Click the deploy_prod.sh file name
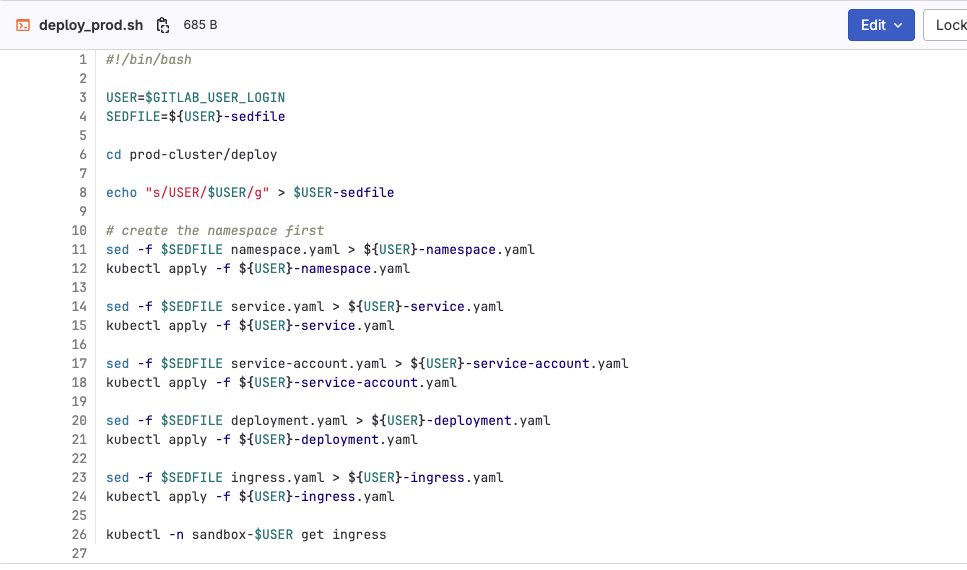Viewport: 967px width, 570px height. tap(91, 25)
